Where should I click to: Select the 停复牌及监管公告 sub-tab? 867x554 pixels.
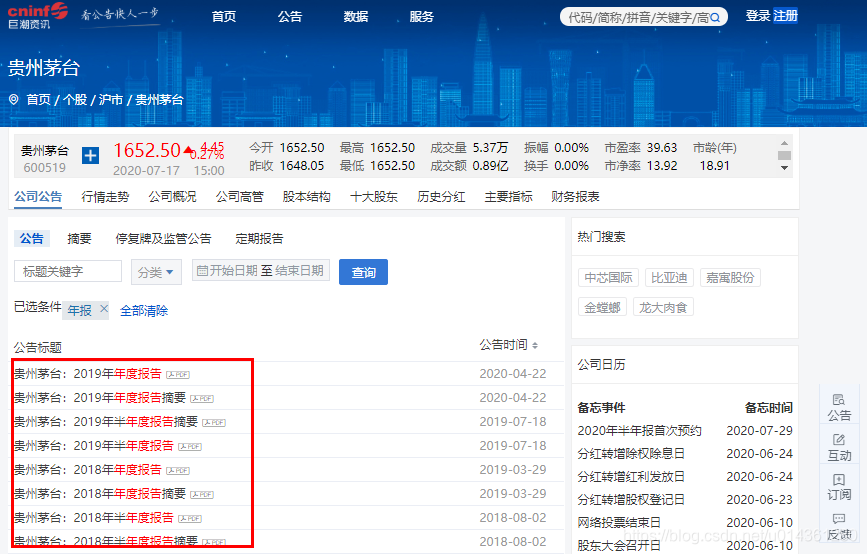click(163, 238)
